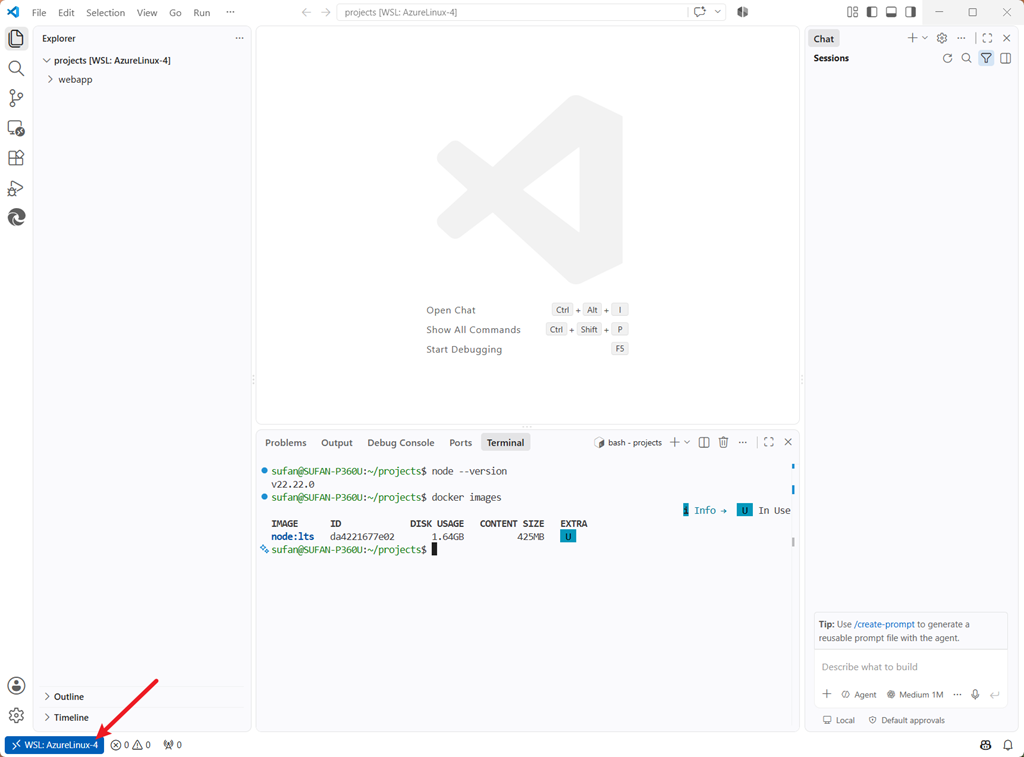Start a new chat with plus icon
The image size is (1024, 757).
click(x=912, y=38)
